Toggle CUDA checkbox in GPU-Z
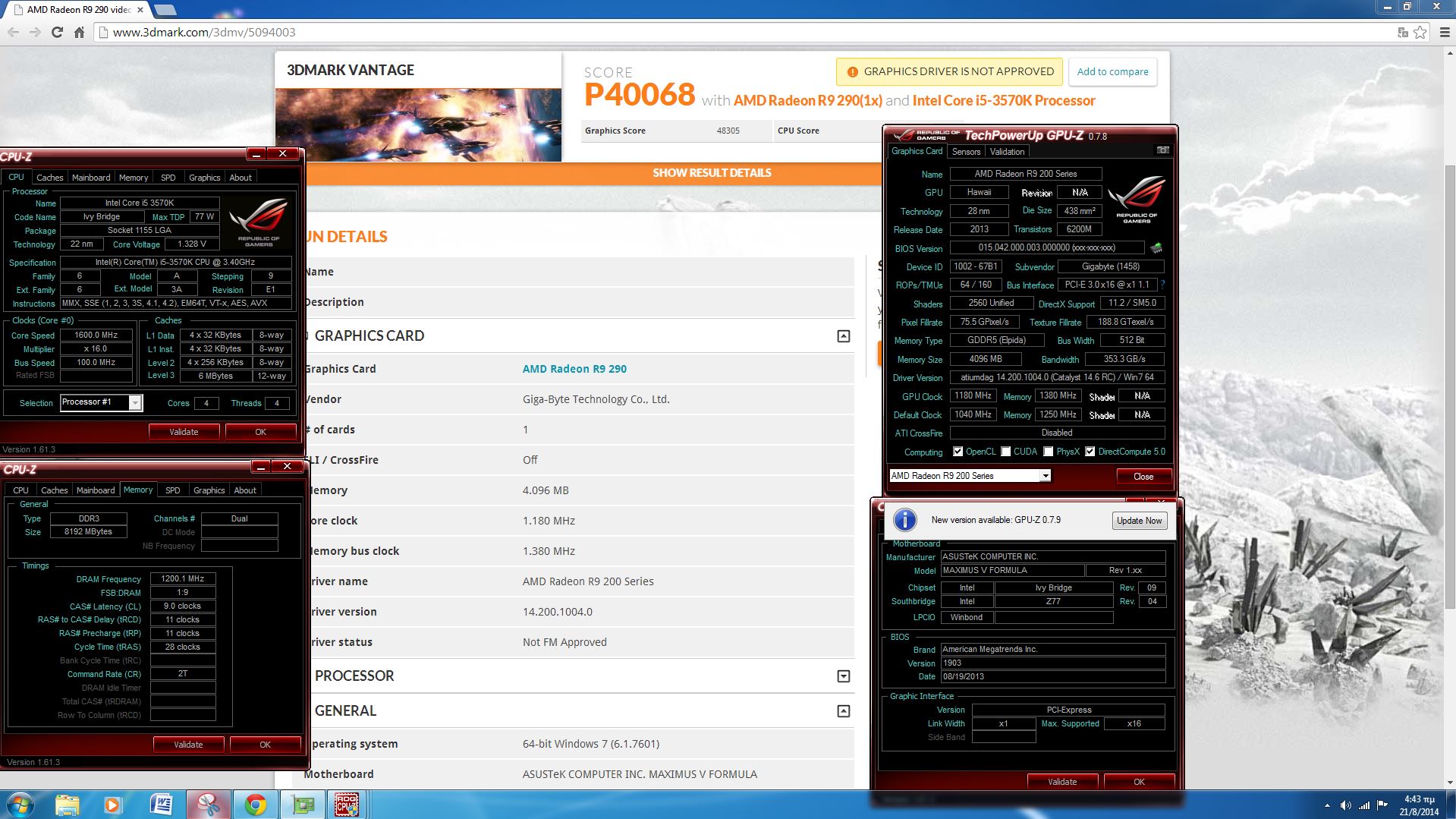 [x=1006, y=452]
